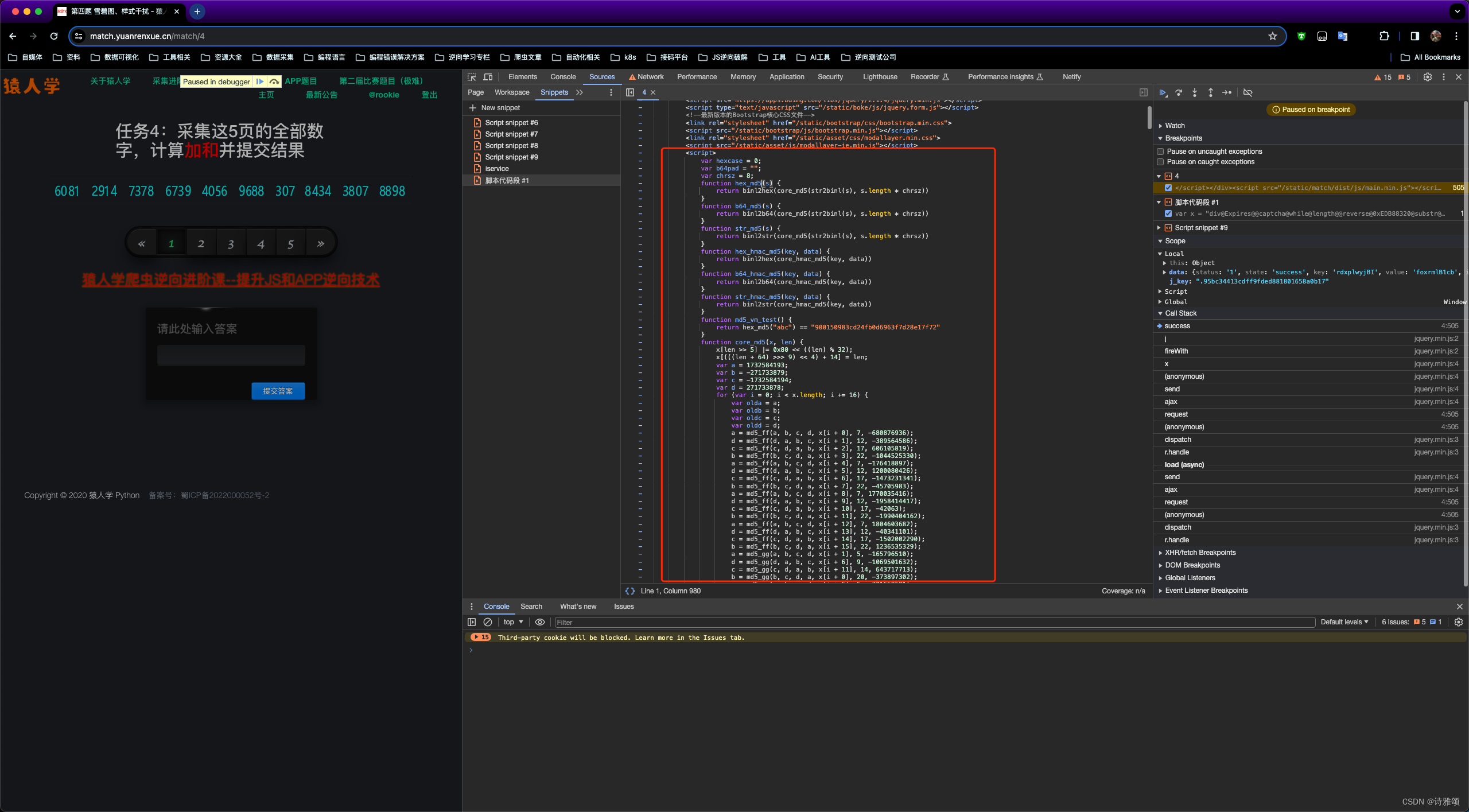Click the 提交答案 submit button
1469x812 pixels.
coord(278,391)
